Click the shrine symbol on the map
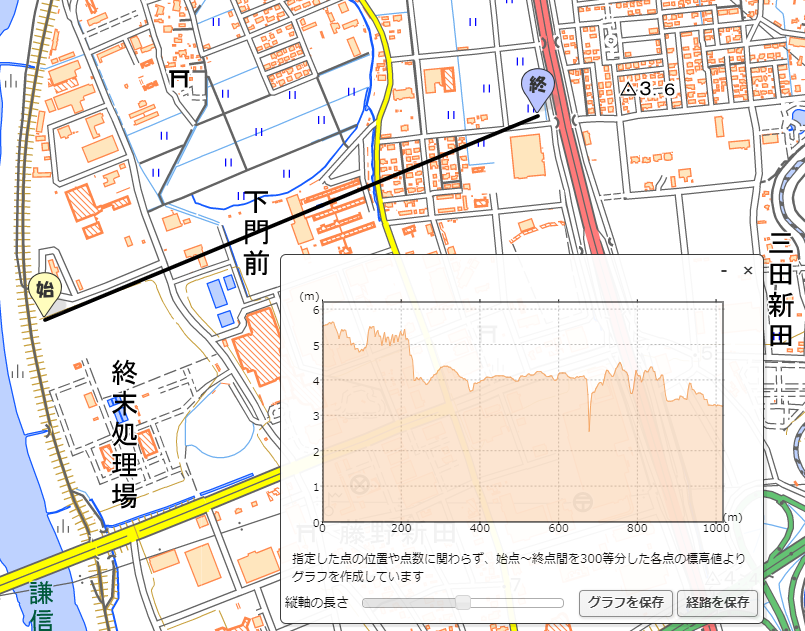This screenshot has height=631, width=805. tap(180, 79)
